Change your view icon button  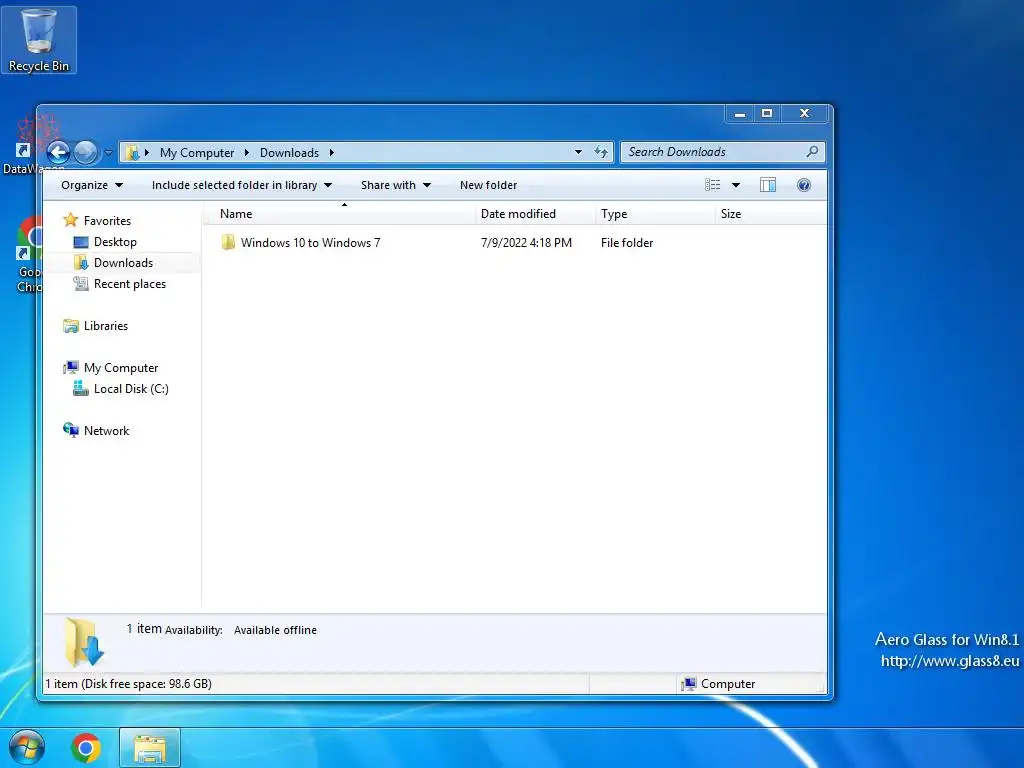712,185
